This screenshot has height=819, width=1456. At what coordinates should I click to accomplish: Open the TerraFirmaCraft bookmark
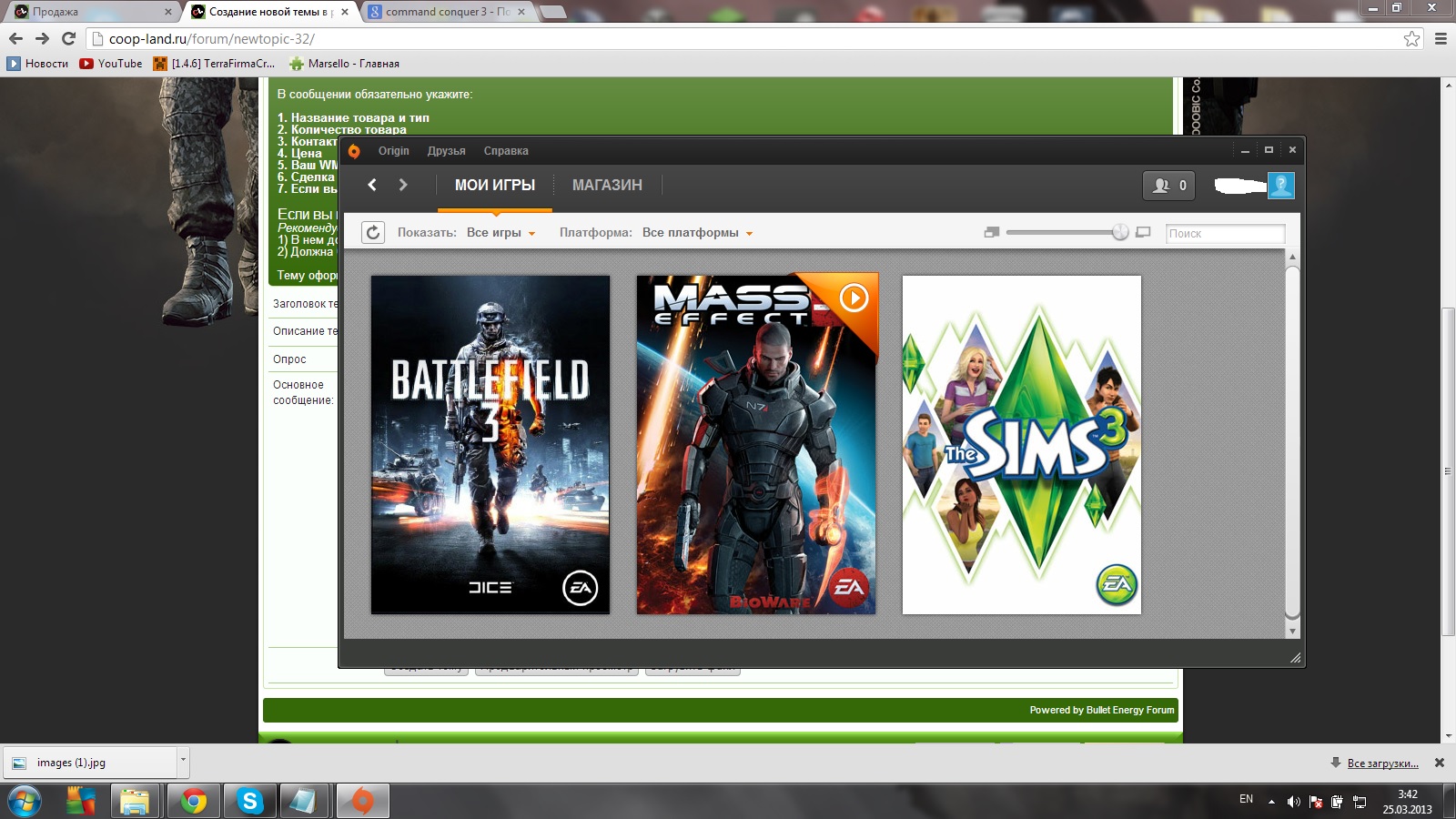coord(214,64)
